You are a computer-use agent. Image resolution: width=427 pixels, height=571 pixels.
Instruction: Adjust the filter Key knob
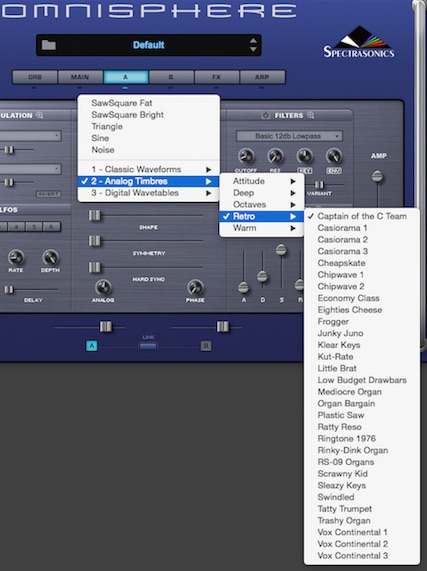[305, 156]
